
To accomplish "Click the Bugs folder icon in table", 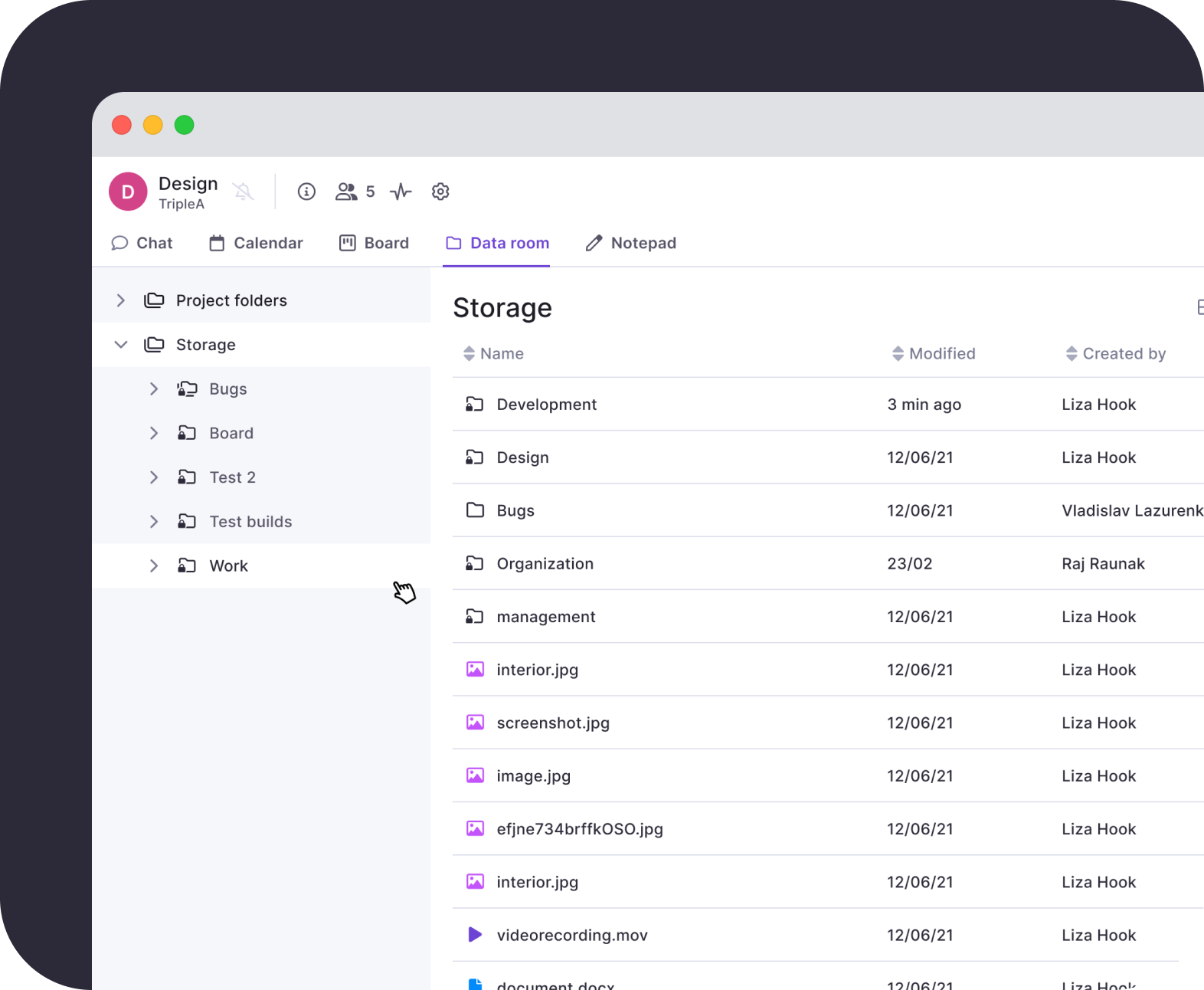I will (x=475, y=510).
